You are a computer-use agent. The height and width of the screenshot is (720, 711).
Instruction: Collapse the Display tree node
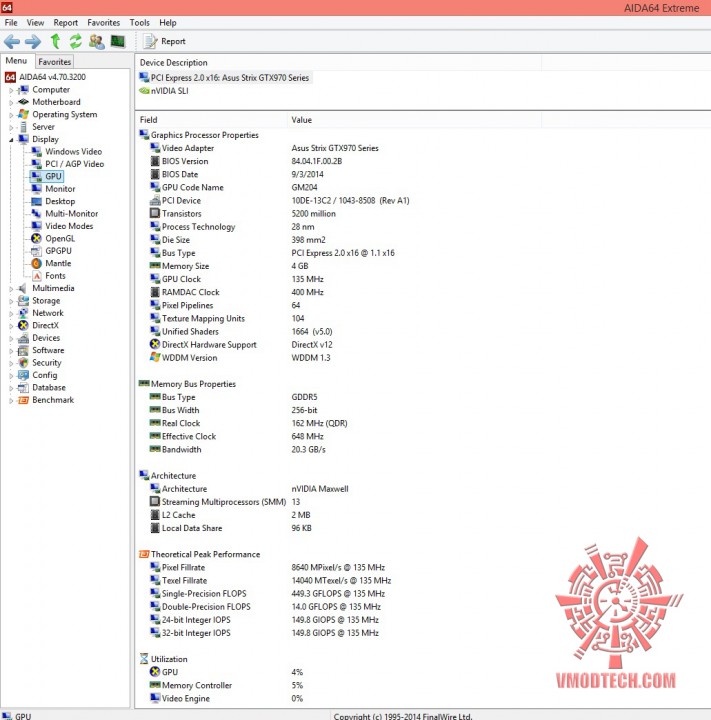coord(11,140)
